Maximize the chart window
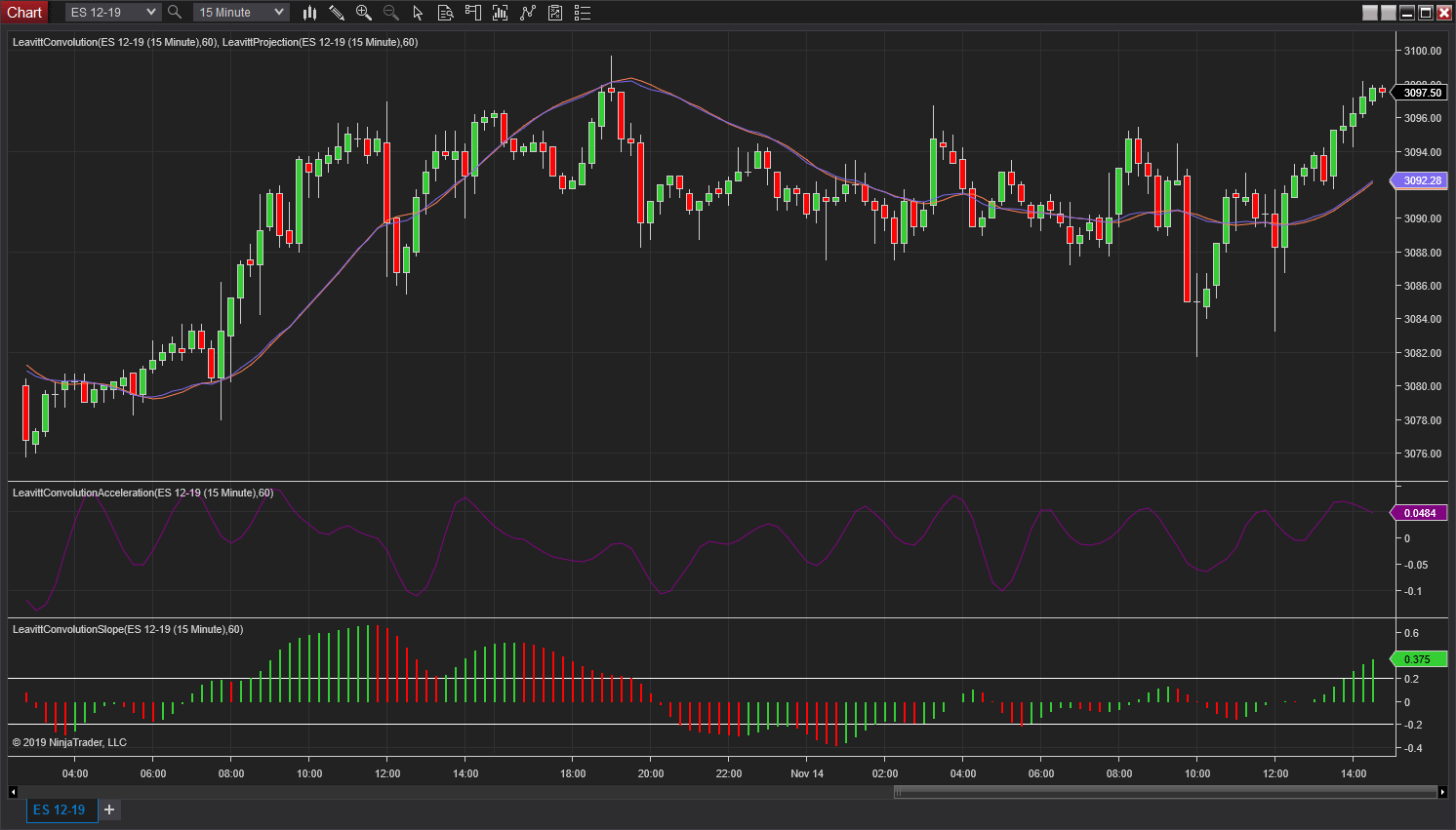Screen dimensions: 1456x830 click(x=1426, y=12)
